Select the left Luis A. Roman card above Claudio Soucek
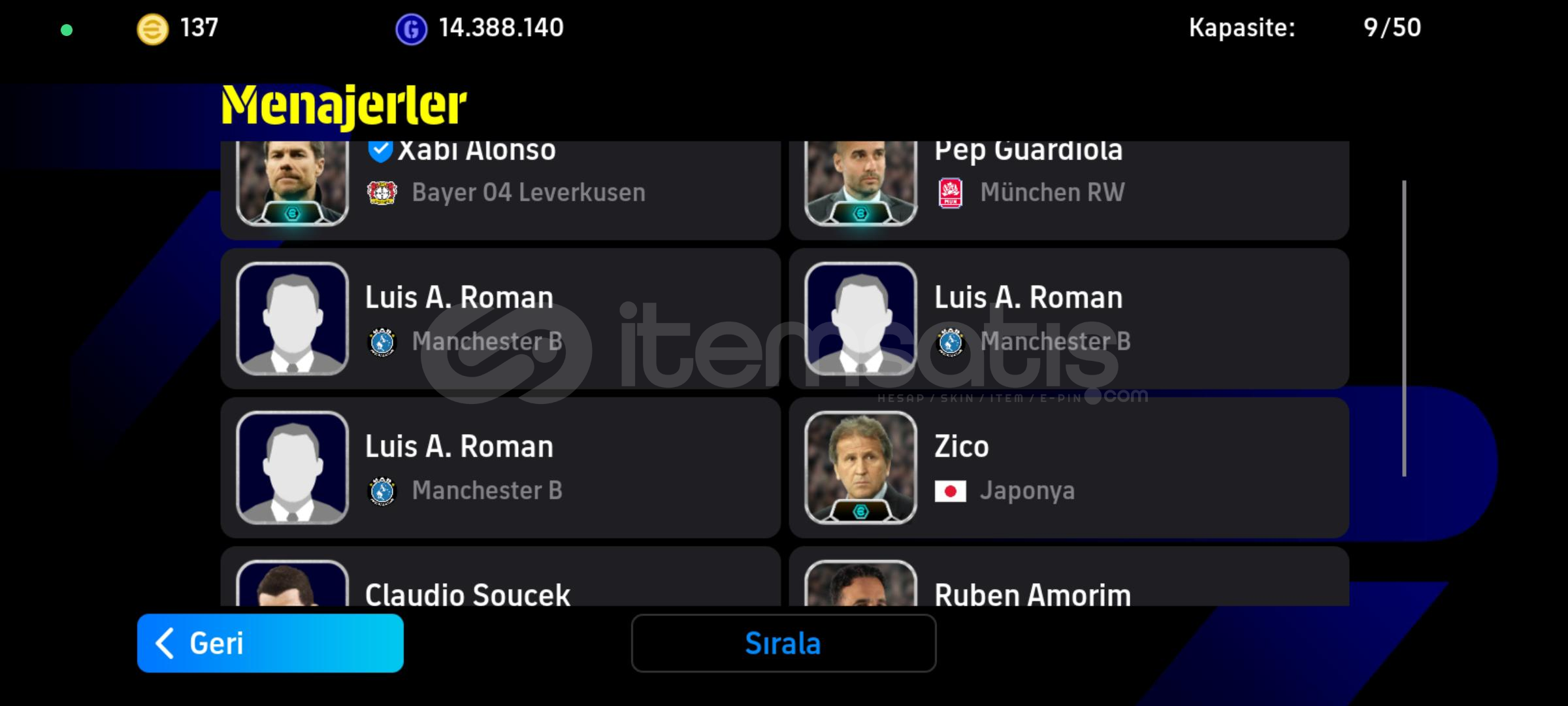The height and width of the screenshot is (706, 1568). [x=500, y=468]
